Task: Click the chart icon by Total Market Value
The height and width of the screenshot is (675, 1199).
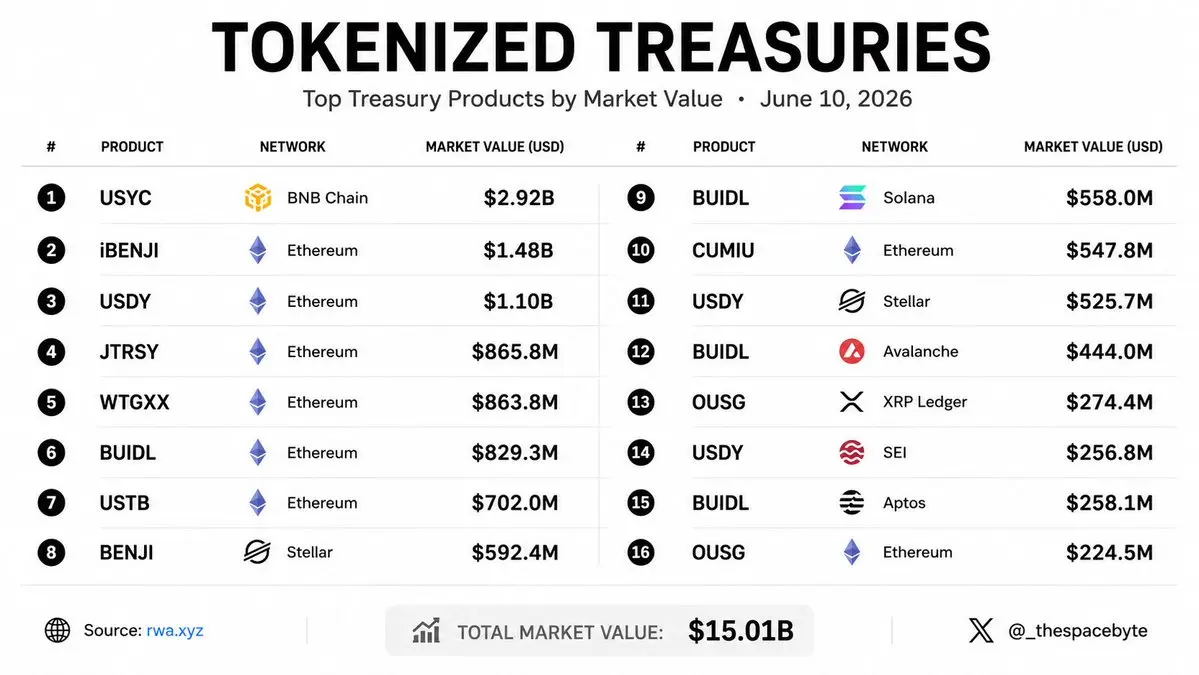Action: pos(427,631)
